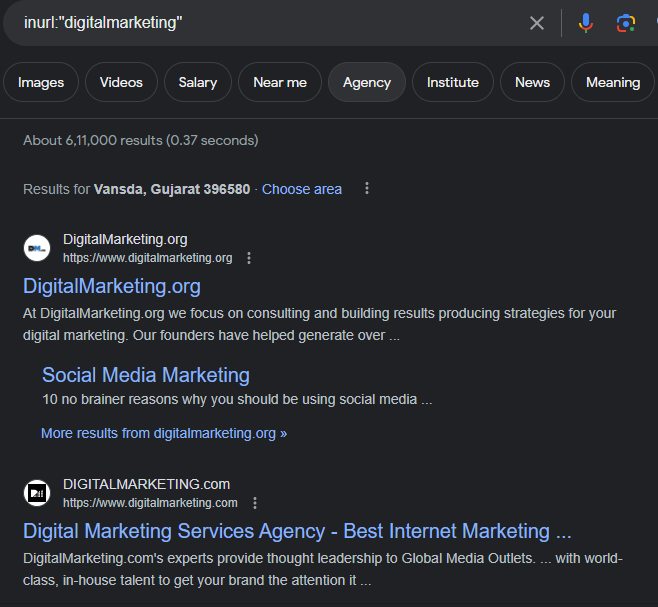The width and height of the screenshot is (658, 607).
Task: Select the Salary filter chip
Action: (x=198, y=82)
